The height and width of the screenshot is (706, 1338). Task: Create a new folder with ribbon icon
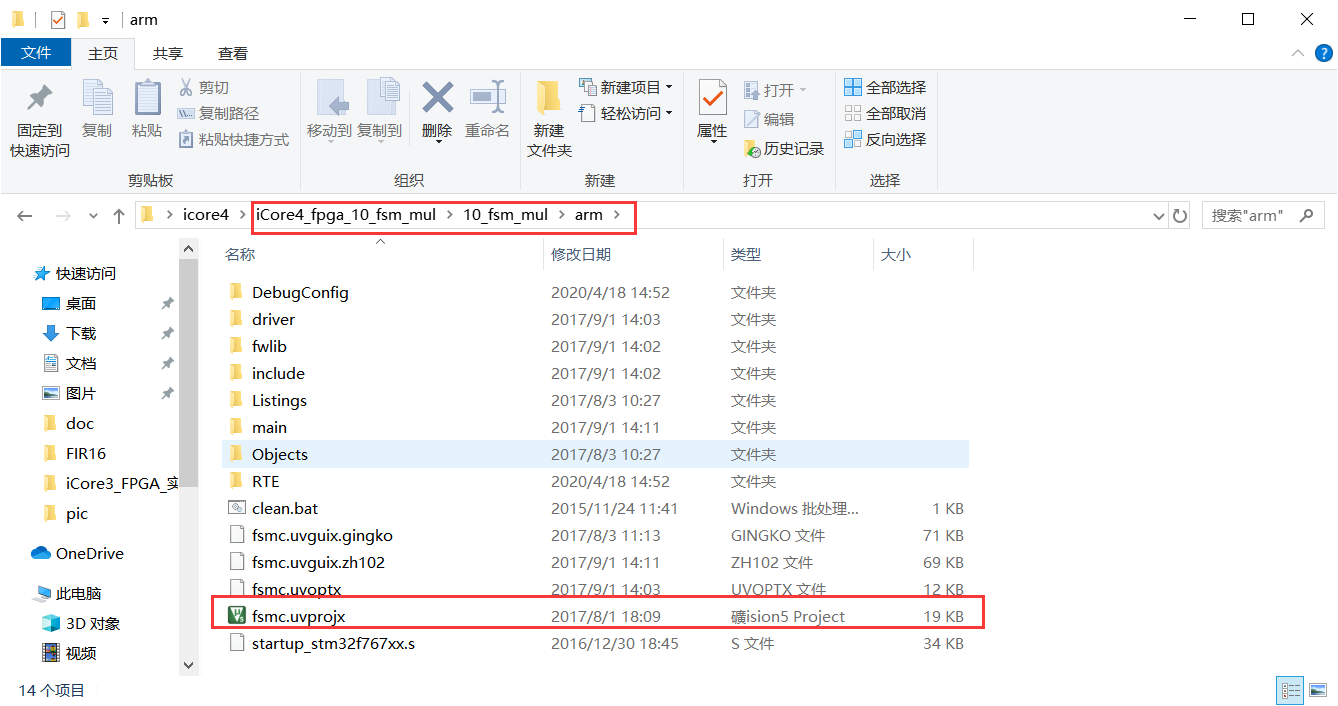[x=549, y=100]
